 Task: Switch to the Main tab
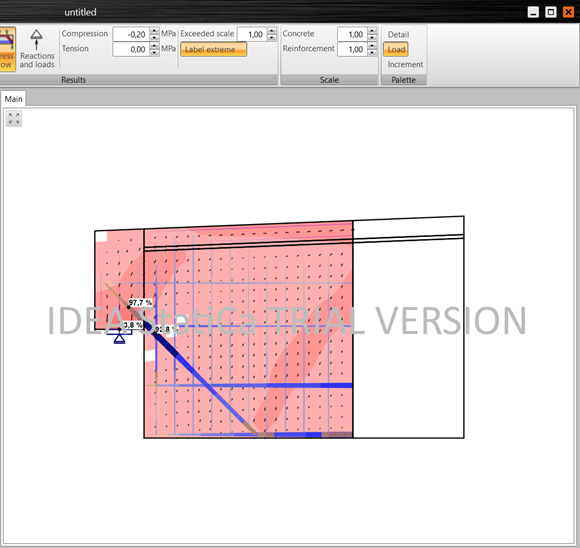(x=13, y=99)
